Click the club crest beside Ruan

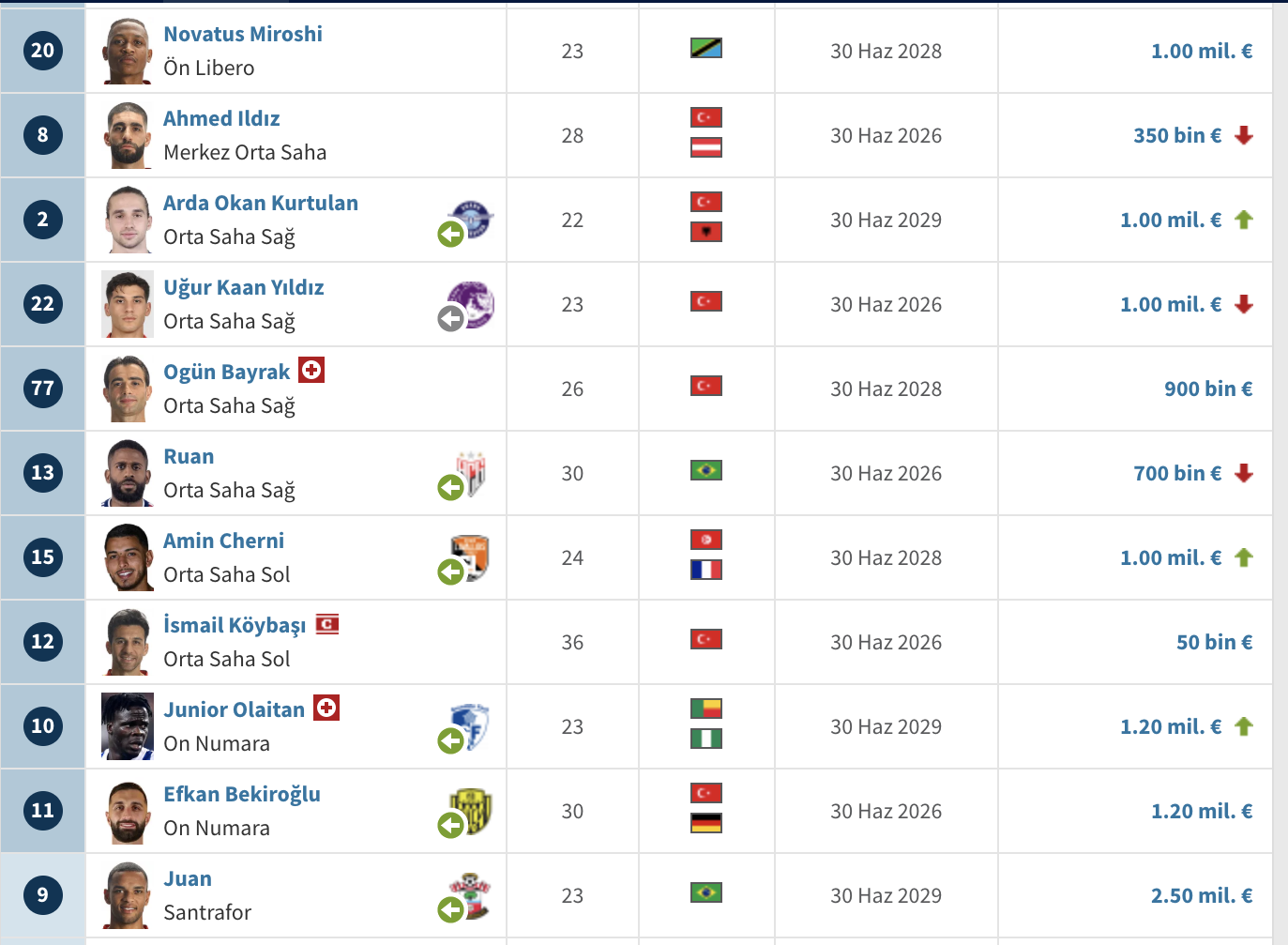pos(472,472)
